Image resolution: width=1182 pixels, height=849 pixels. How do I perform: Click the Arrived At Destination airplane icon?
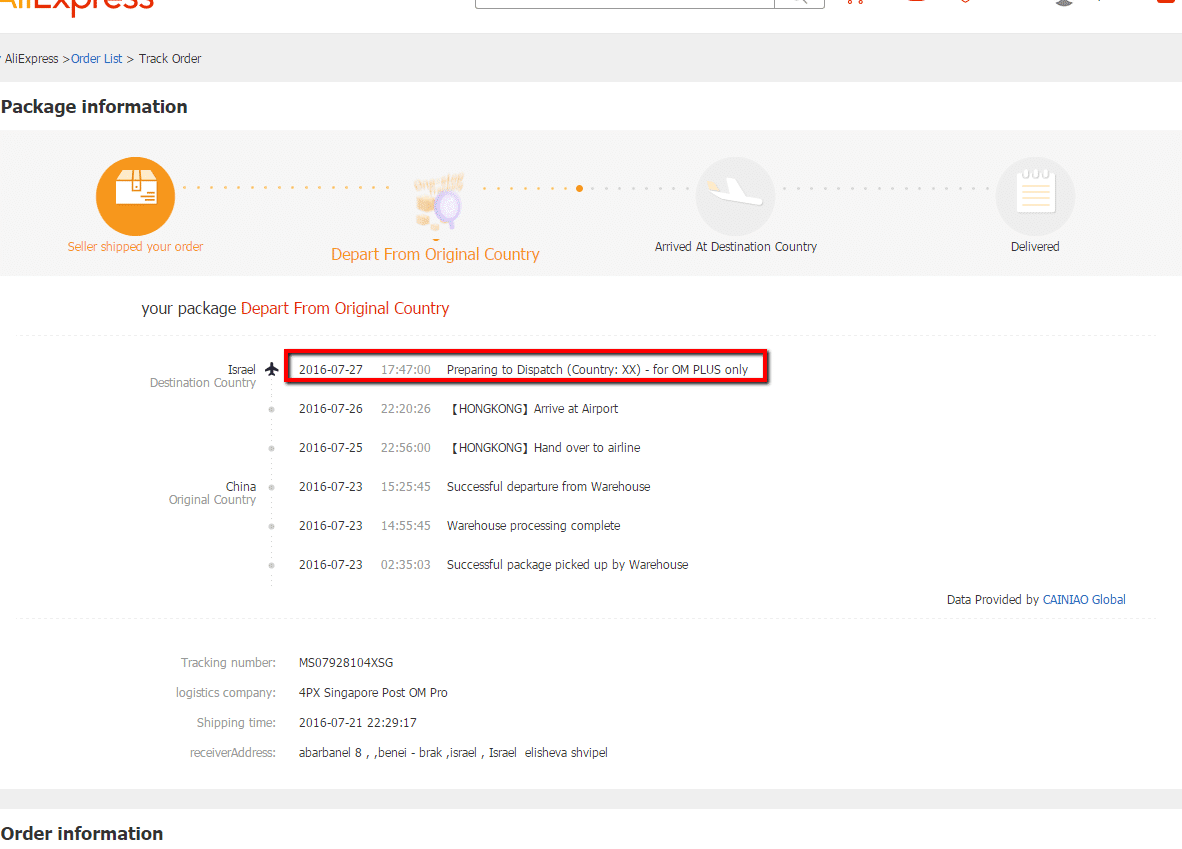(x=735, y=196)
